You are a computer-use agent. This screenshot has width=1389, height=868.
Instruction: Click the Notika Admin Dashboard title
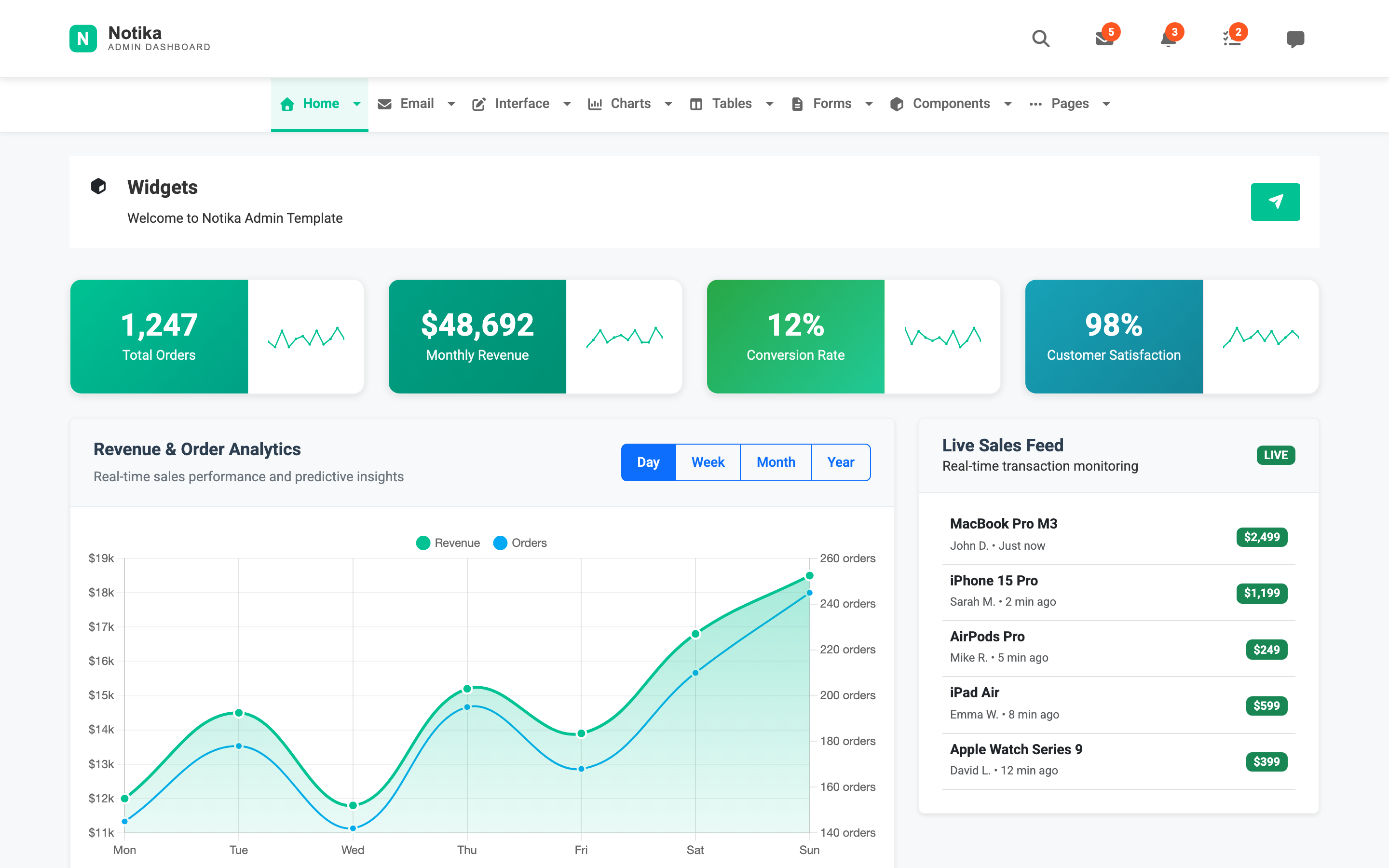[x=159, y=38]
